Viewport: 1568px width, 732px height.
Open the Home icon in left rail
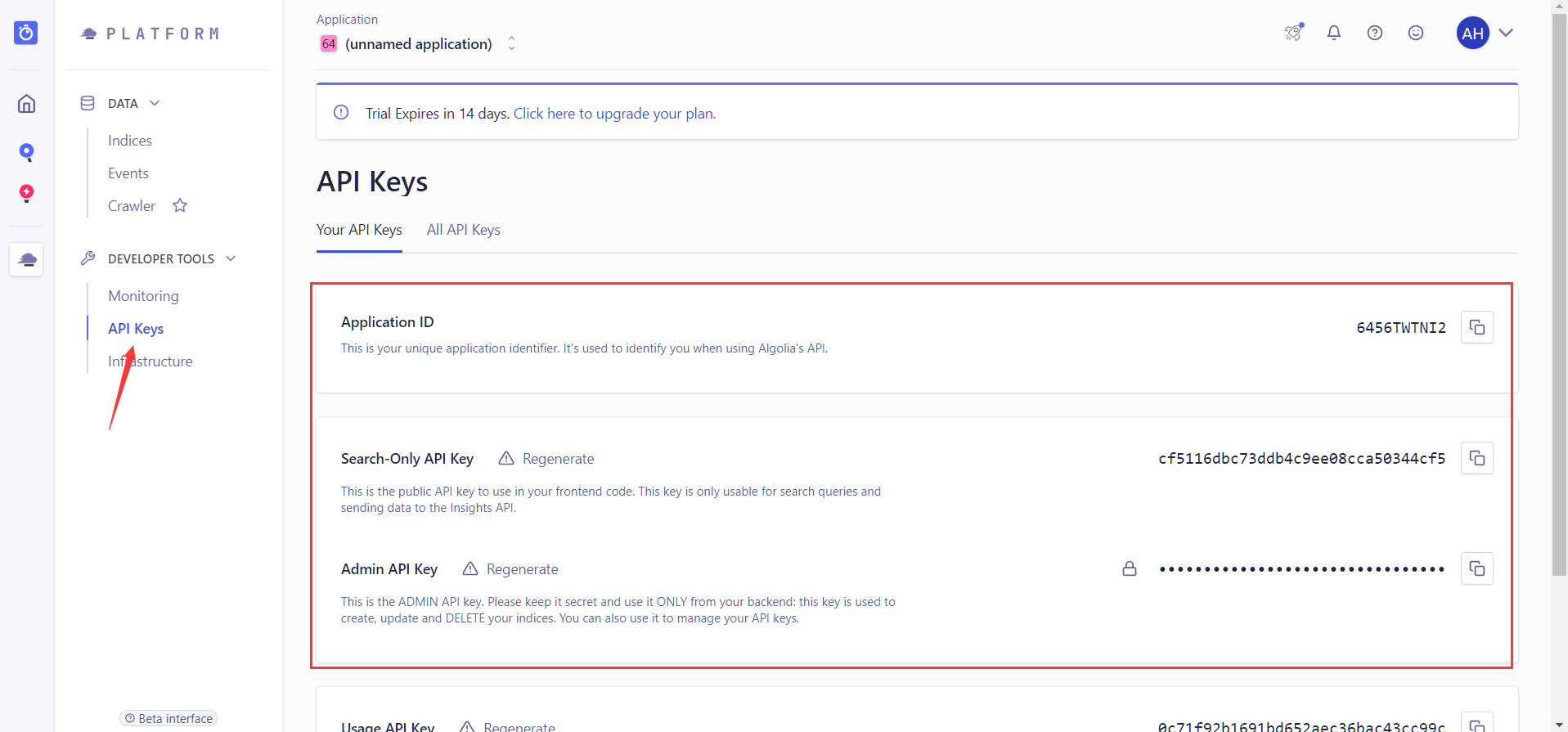(26, 104)
